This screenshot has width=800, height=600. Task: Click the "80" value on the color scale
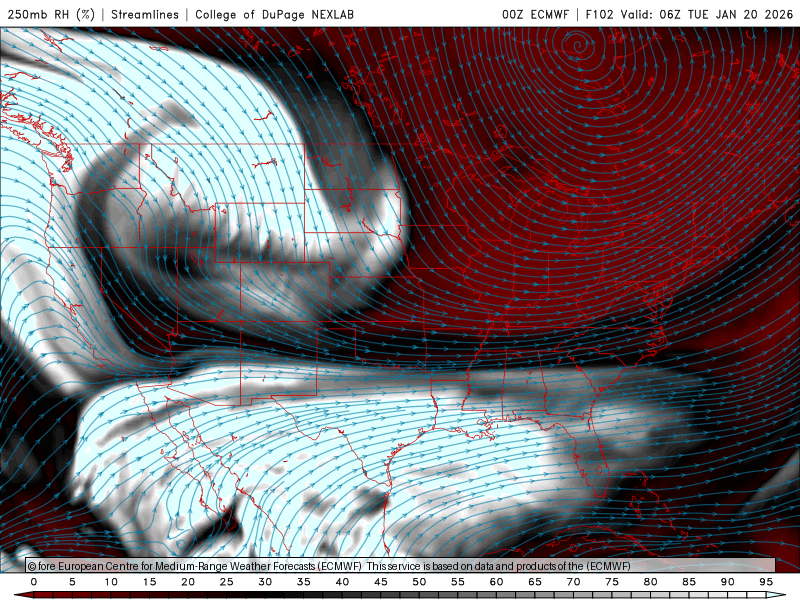(650, 582)
